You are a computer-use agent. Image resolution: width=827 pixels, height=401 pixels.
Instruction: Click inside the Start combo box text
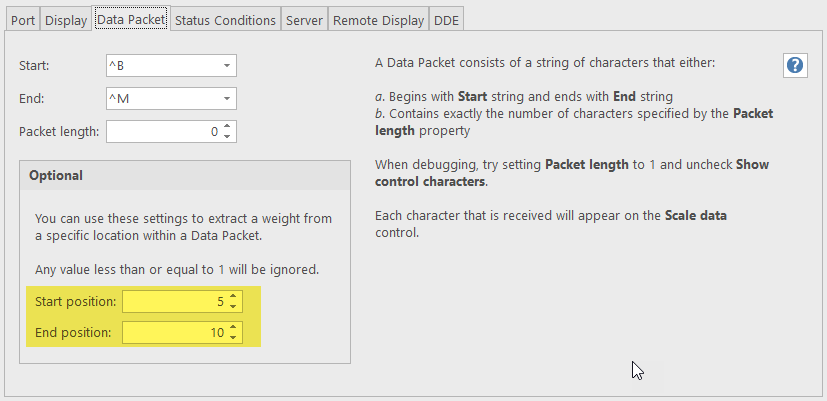[x=160, y=66]
